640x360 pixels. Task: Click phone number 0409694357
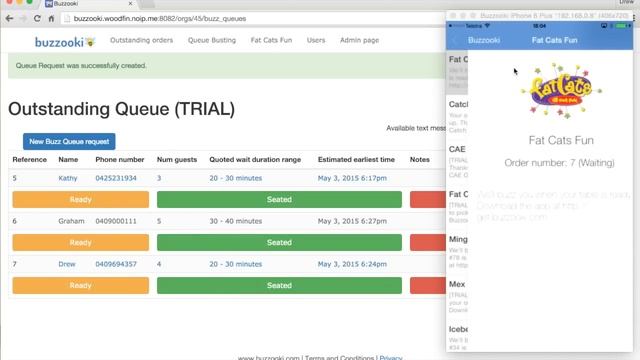pos(116,264)
